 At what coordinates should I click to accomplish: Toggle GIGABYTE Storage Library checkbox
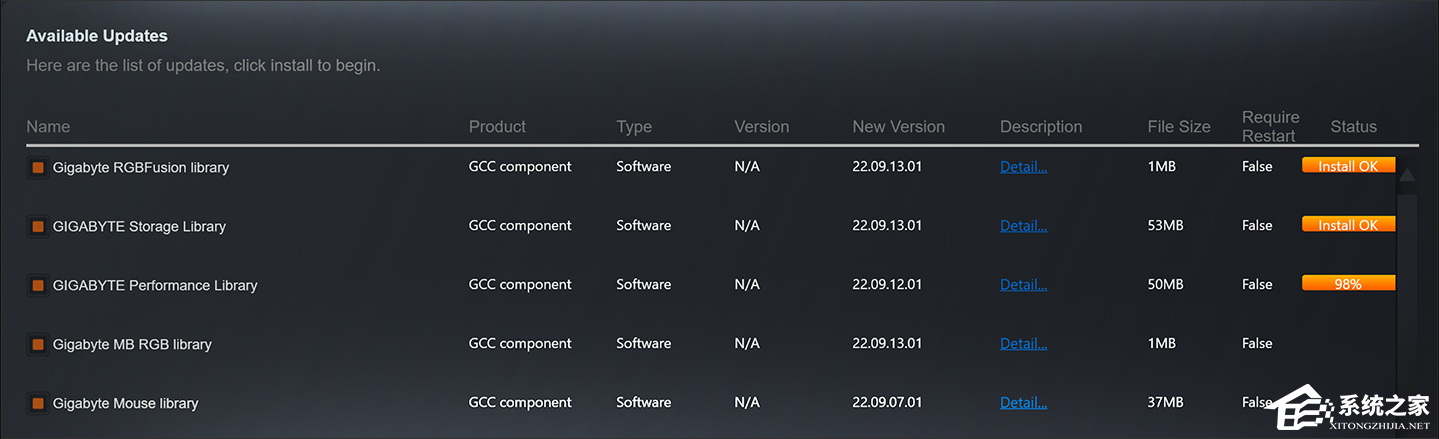(x=38, y=226)
